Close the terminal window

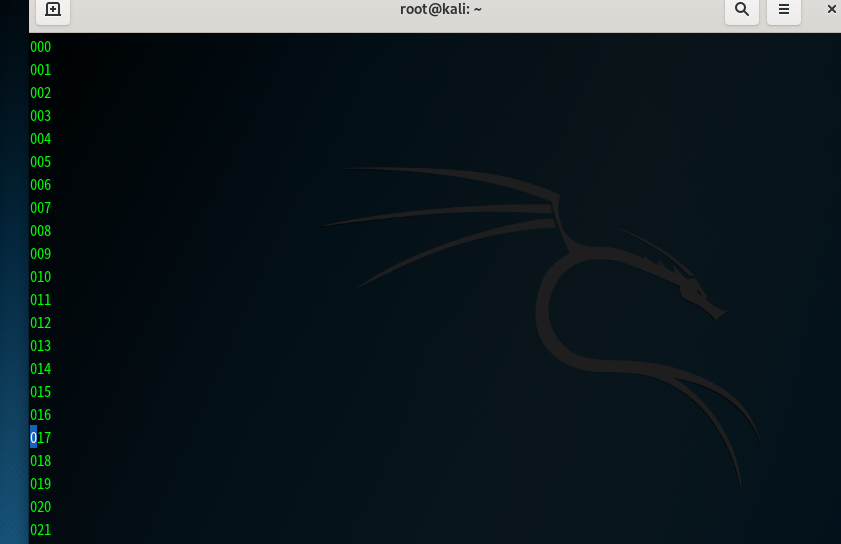(831, 9)
